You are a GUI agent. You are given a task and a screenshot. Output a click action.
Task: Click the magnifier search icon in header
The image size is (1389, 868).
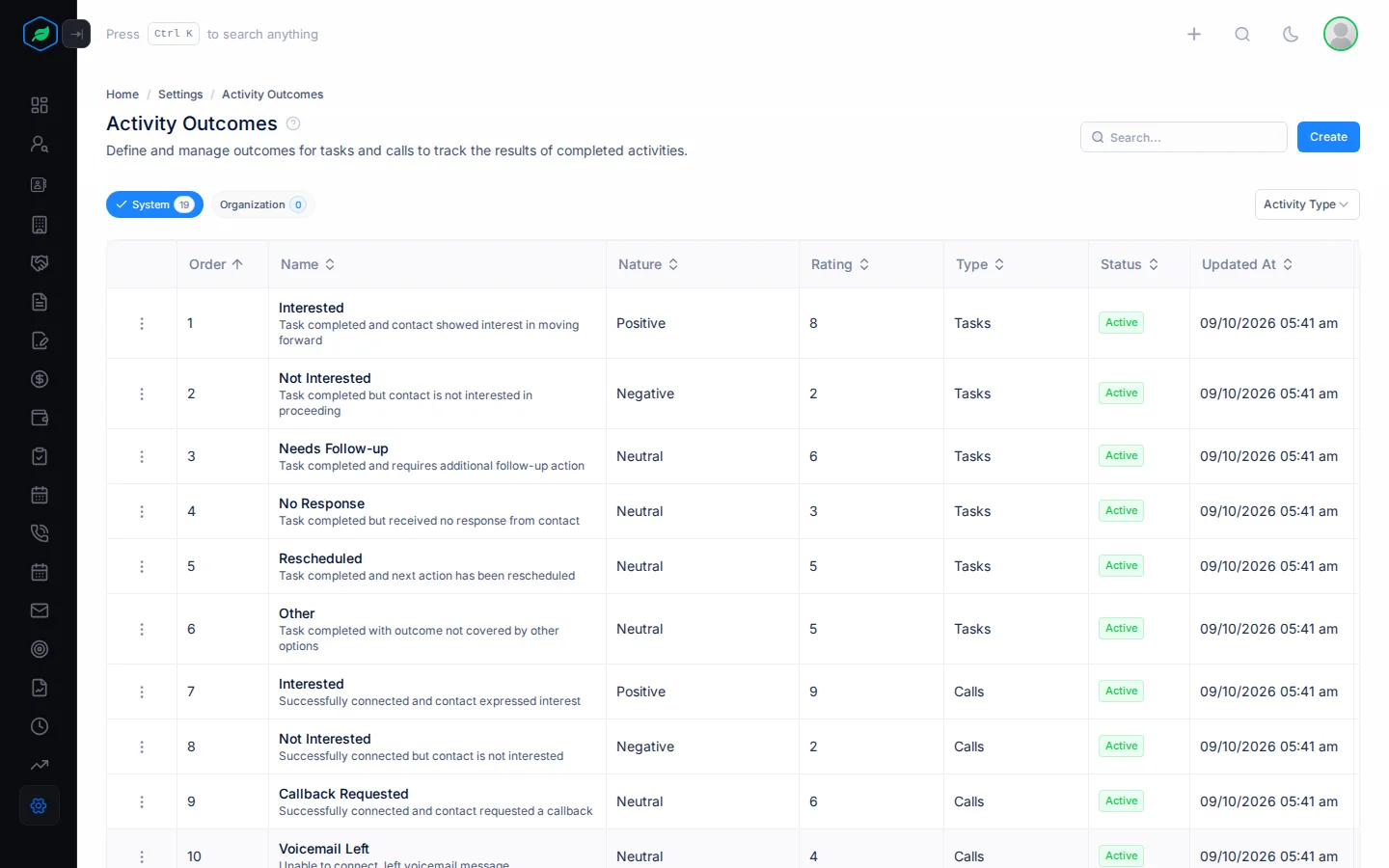(1242, 34)
